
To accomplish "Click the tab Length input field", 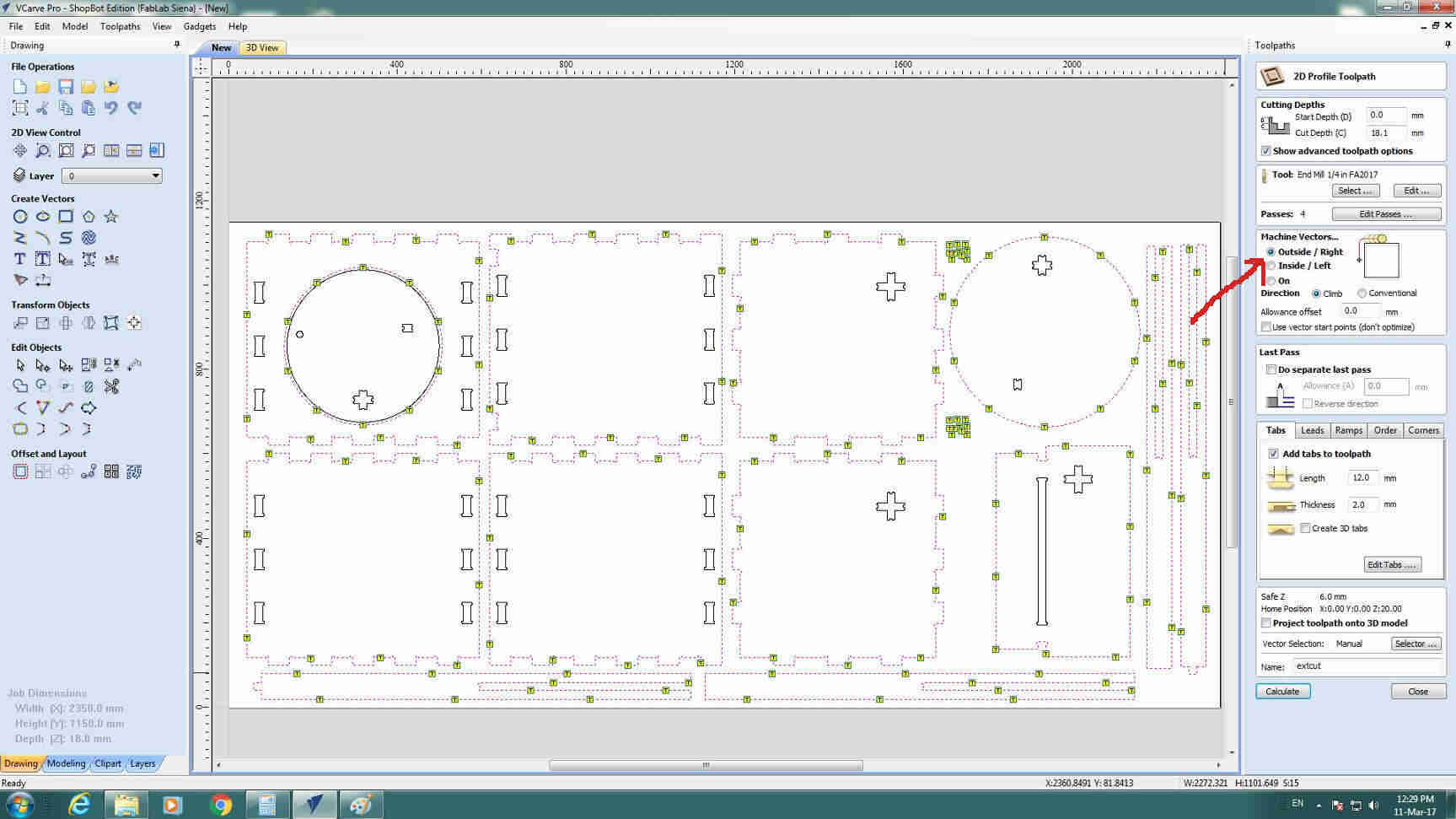I will coord(1363,477).
